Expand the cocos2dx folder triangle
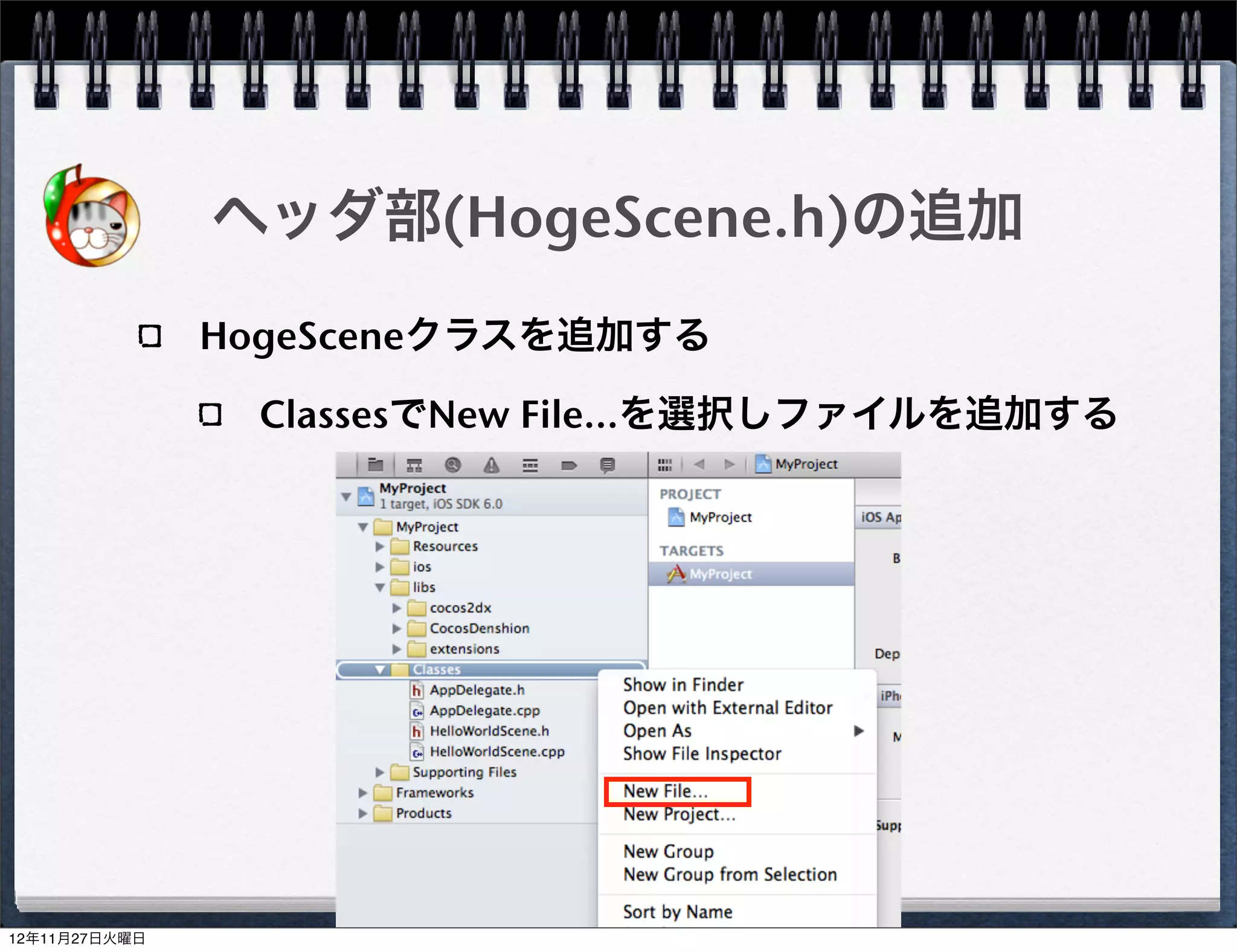 click(396, 608)
